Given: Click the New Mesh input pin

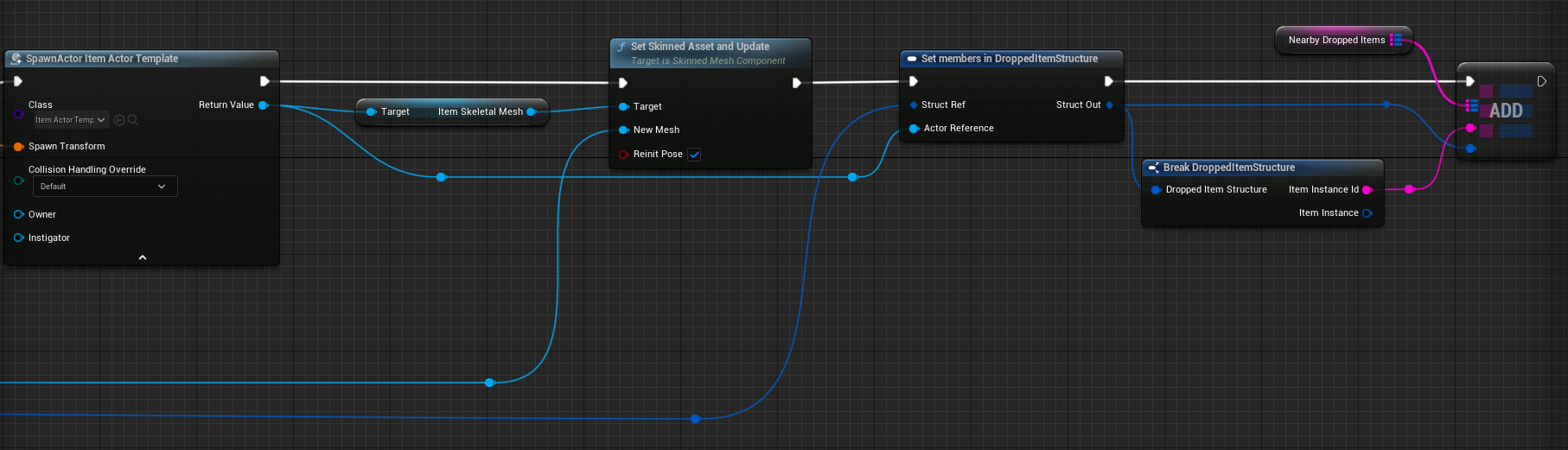Looking at the screenshot, I should (623, 130).
